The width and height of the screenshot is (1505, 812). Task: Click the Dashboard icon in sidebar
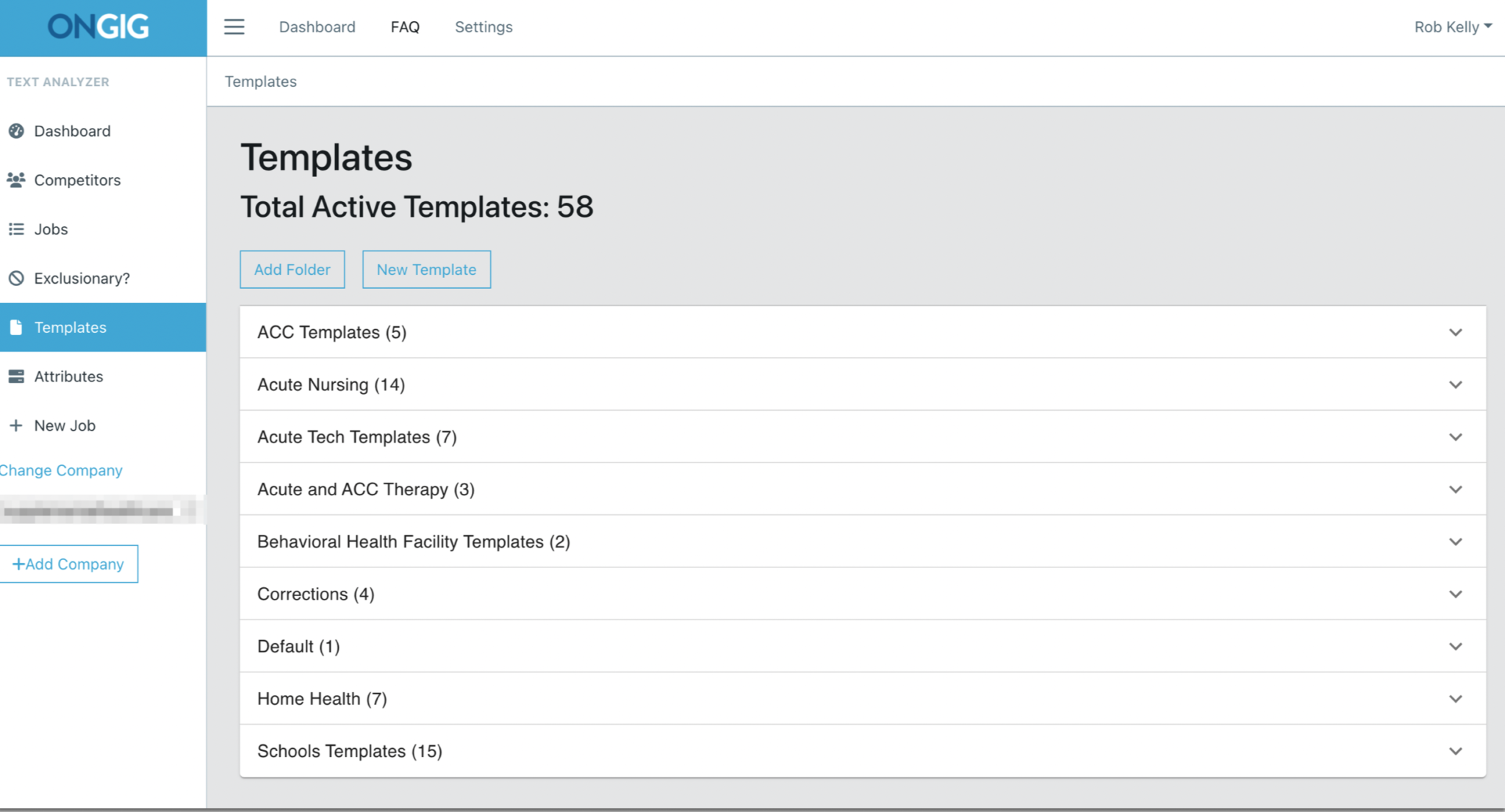click(x=16, y=131)
